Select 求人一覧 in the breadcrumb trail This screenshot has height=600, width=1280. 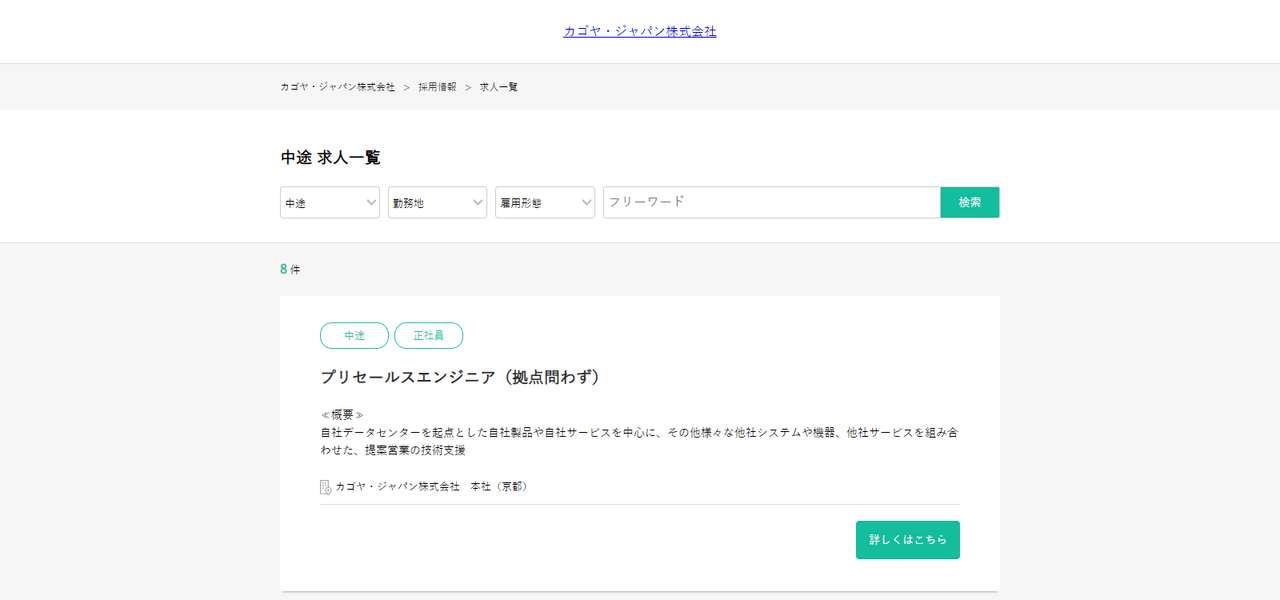click(499, 87)
